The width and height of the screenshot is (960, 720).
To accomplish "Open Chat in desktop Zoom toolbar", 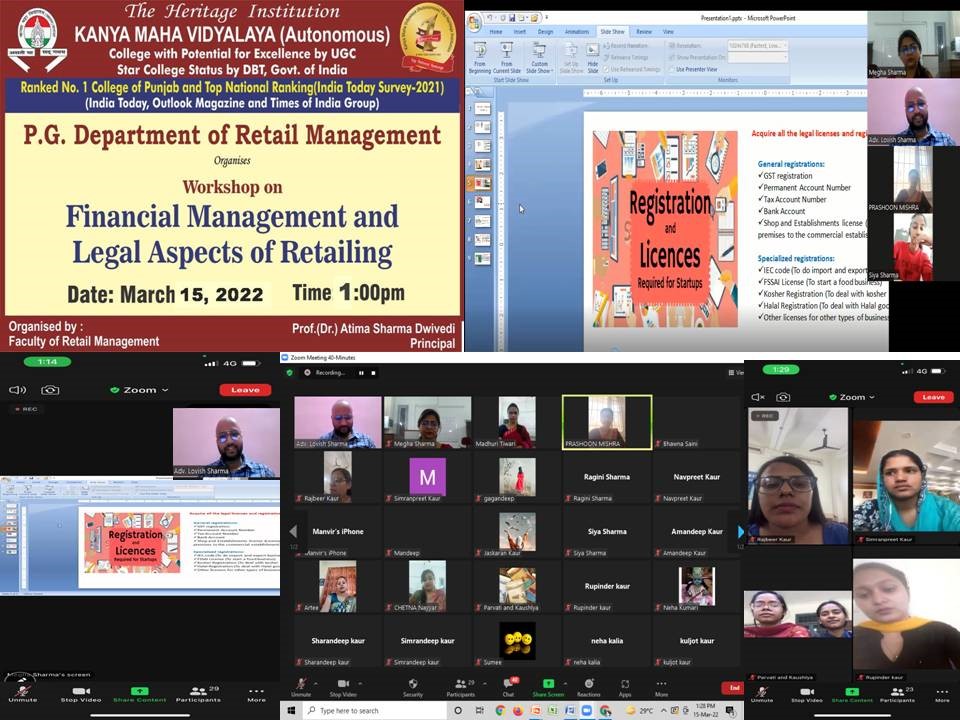I will coord(509,687).
